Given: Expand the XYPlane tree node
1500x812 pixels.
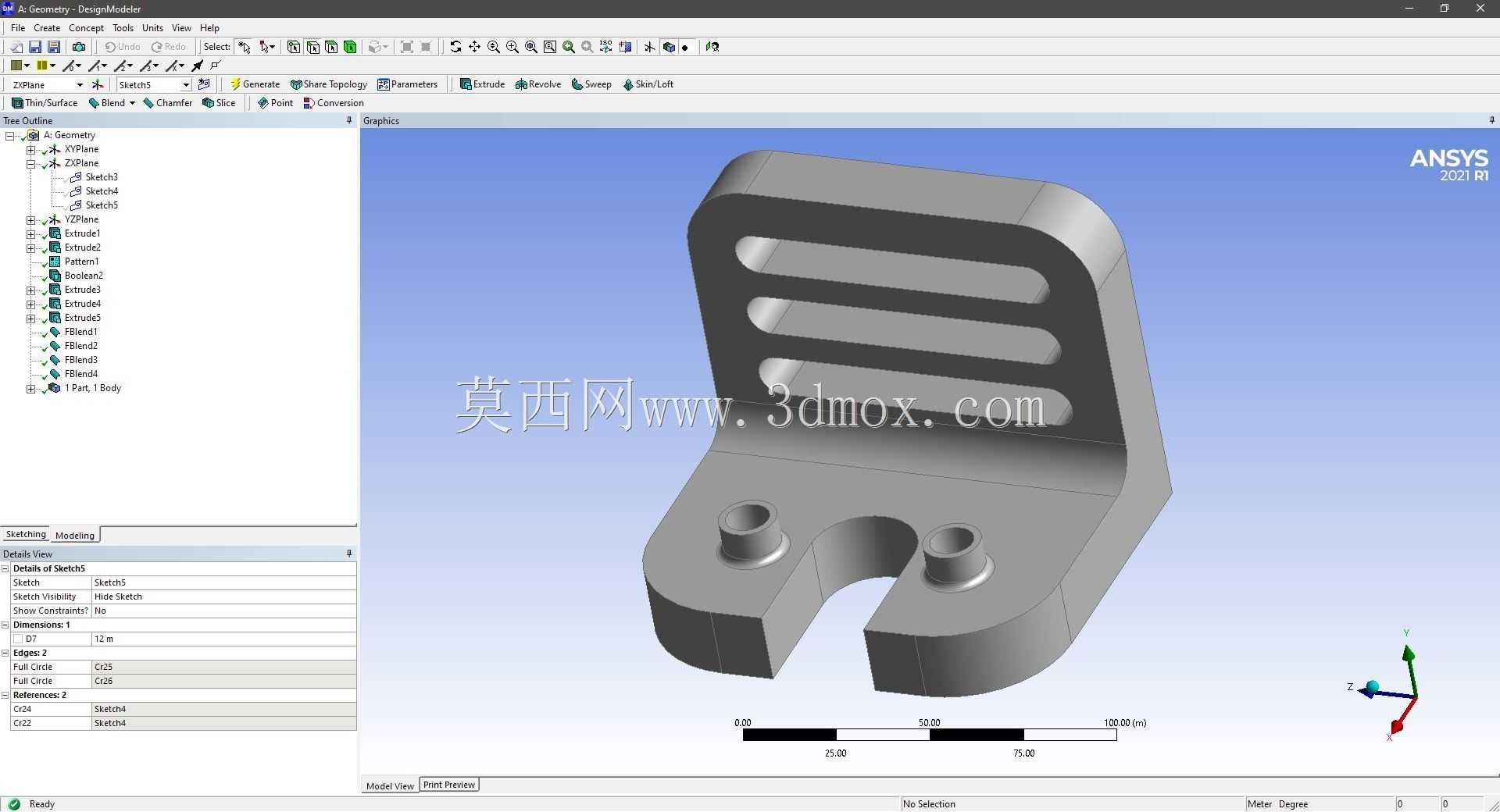Looking at the screenshot, I should click(30, 149).
